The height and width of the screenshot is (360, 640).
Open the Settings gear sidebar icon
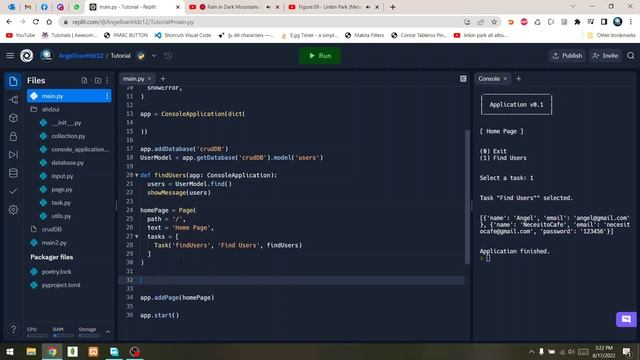(13, 210)
